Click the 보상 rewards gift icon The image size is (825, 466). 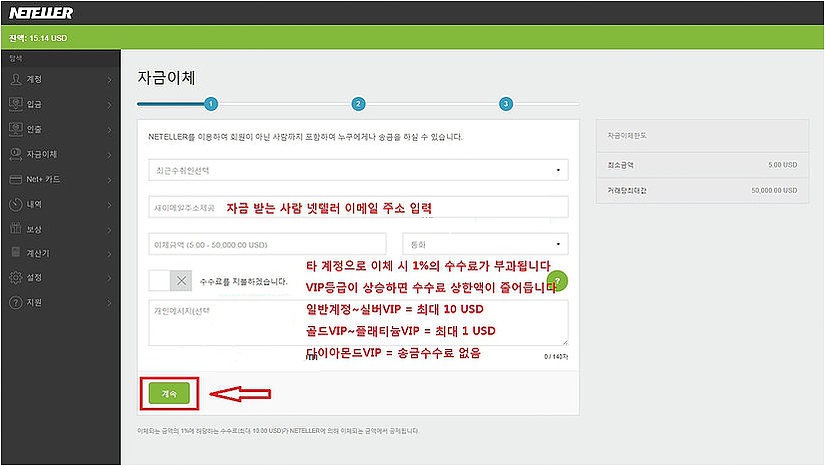pyautogui.click(x=16, y=228)
